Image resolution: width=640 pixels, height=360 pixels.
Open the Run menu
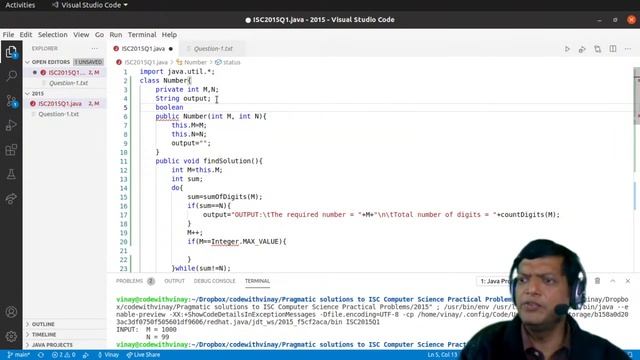tap(116, 35)
